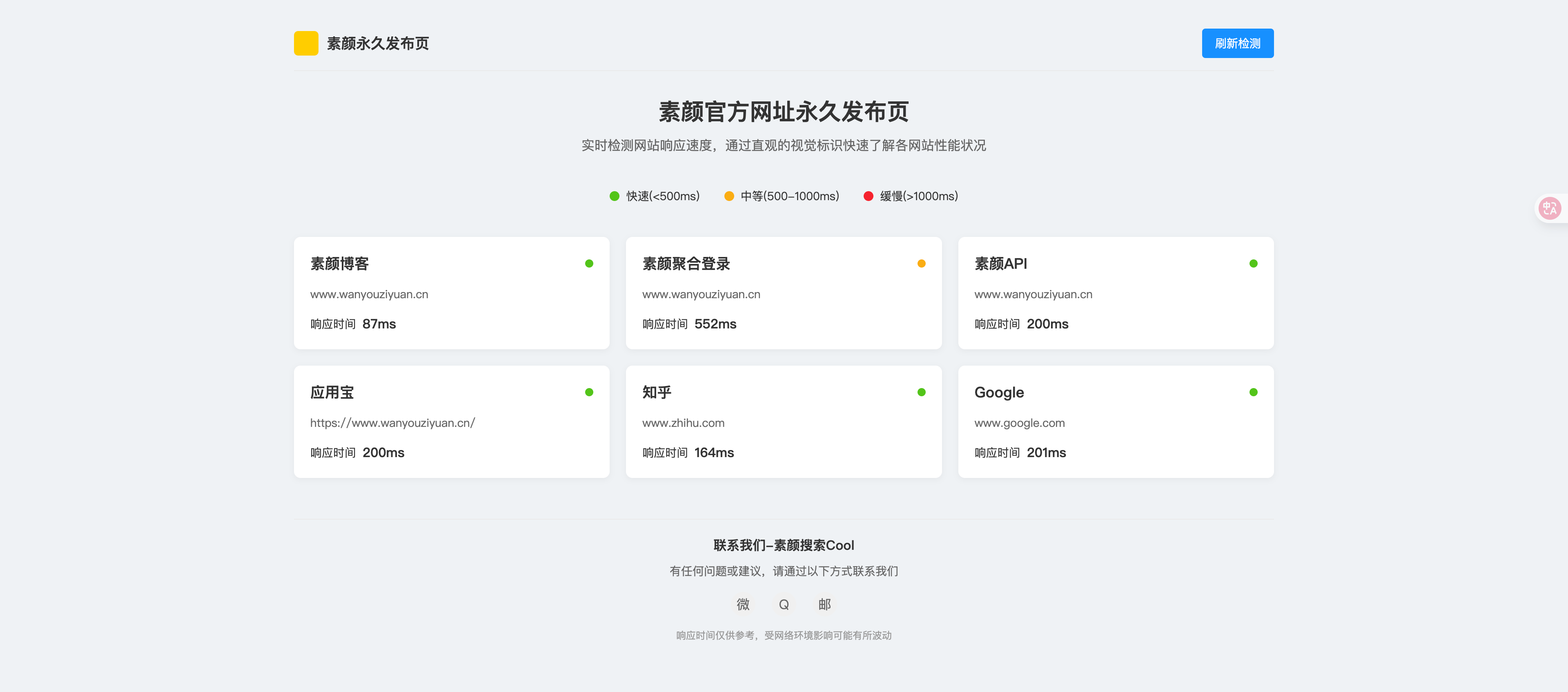The height and width of the screenshot is (692, 1568).
Task: Click the yellow square site logo
Action: coord(305,43)
